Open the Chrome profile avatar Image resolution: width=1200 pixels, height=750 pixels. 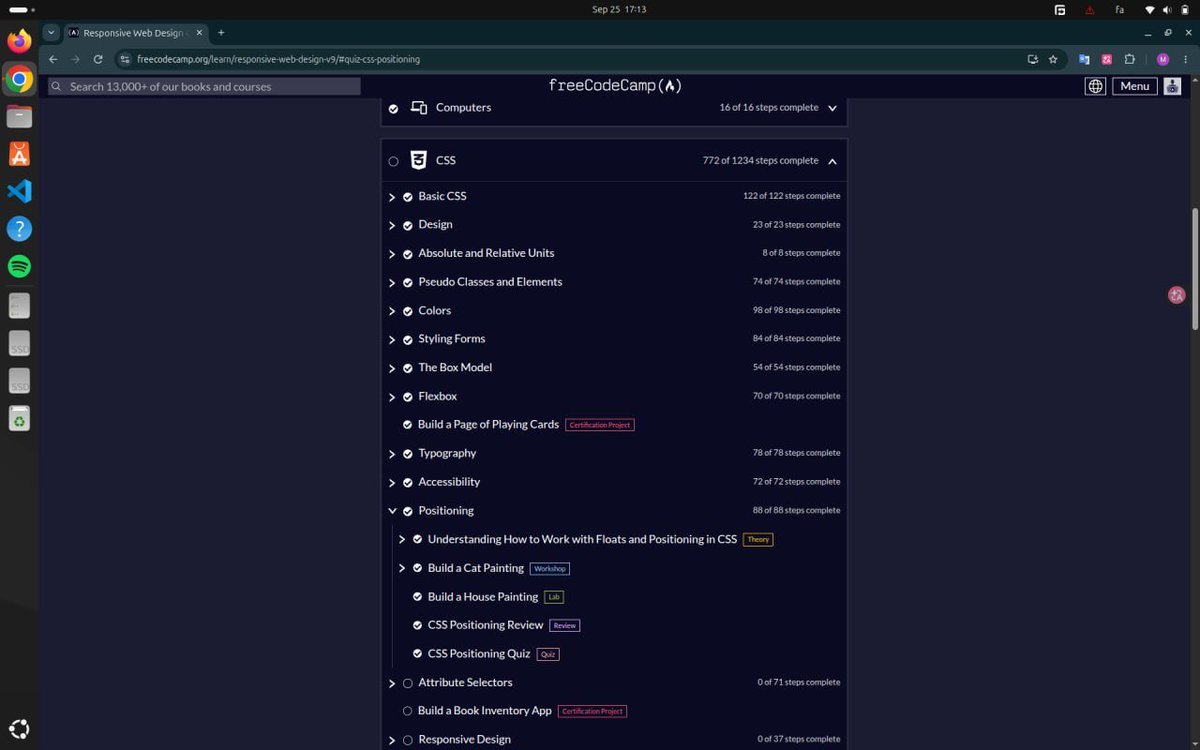pyautogui.click(x=1163, y=59)
